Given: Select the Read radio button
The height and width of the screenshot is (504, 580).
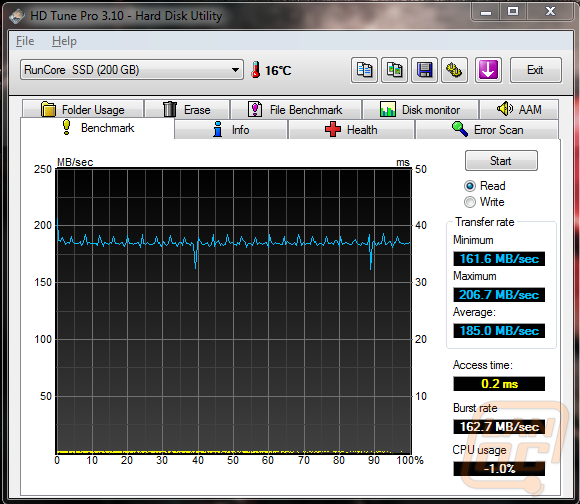Looking at the screenshot, I should point(470,186).
